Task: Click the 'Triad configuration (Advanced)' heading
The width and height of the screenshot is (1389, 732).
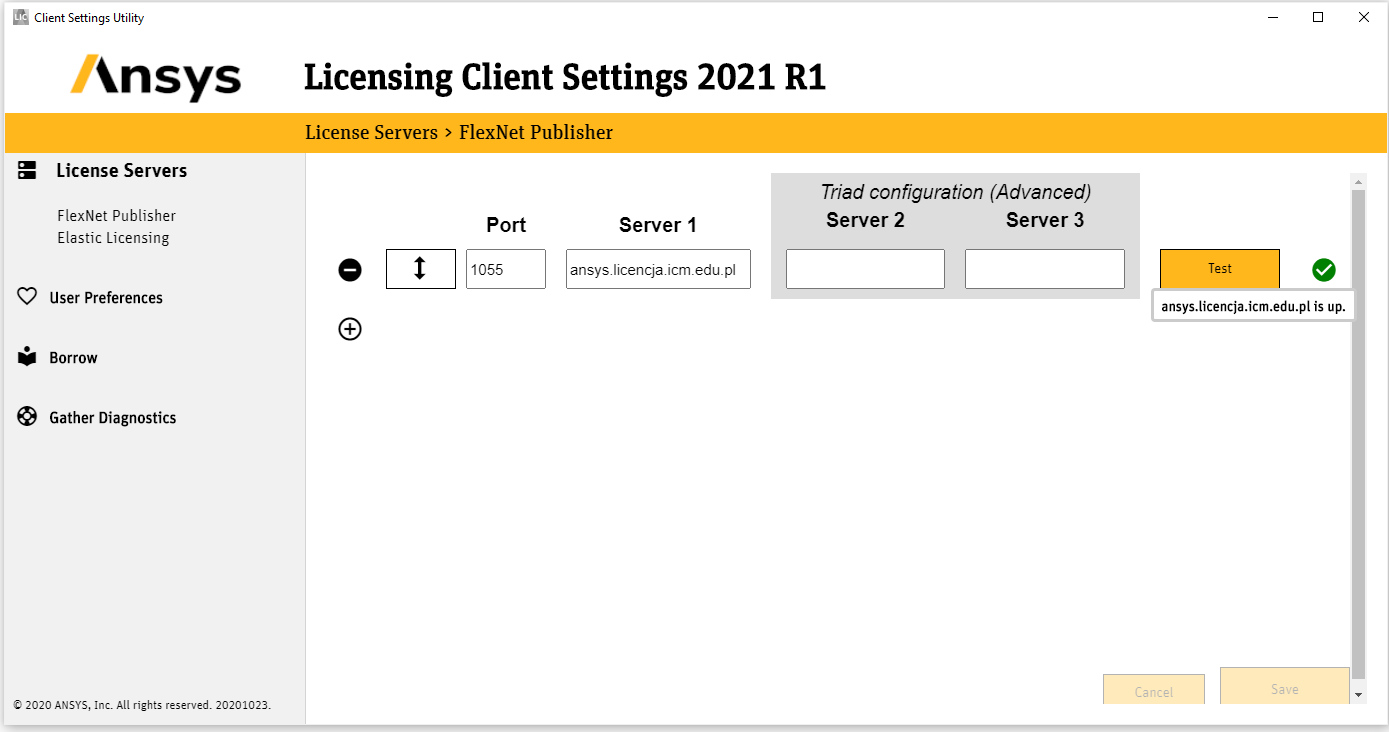Action: [956, 192]
